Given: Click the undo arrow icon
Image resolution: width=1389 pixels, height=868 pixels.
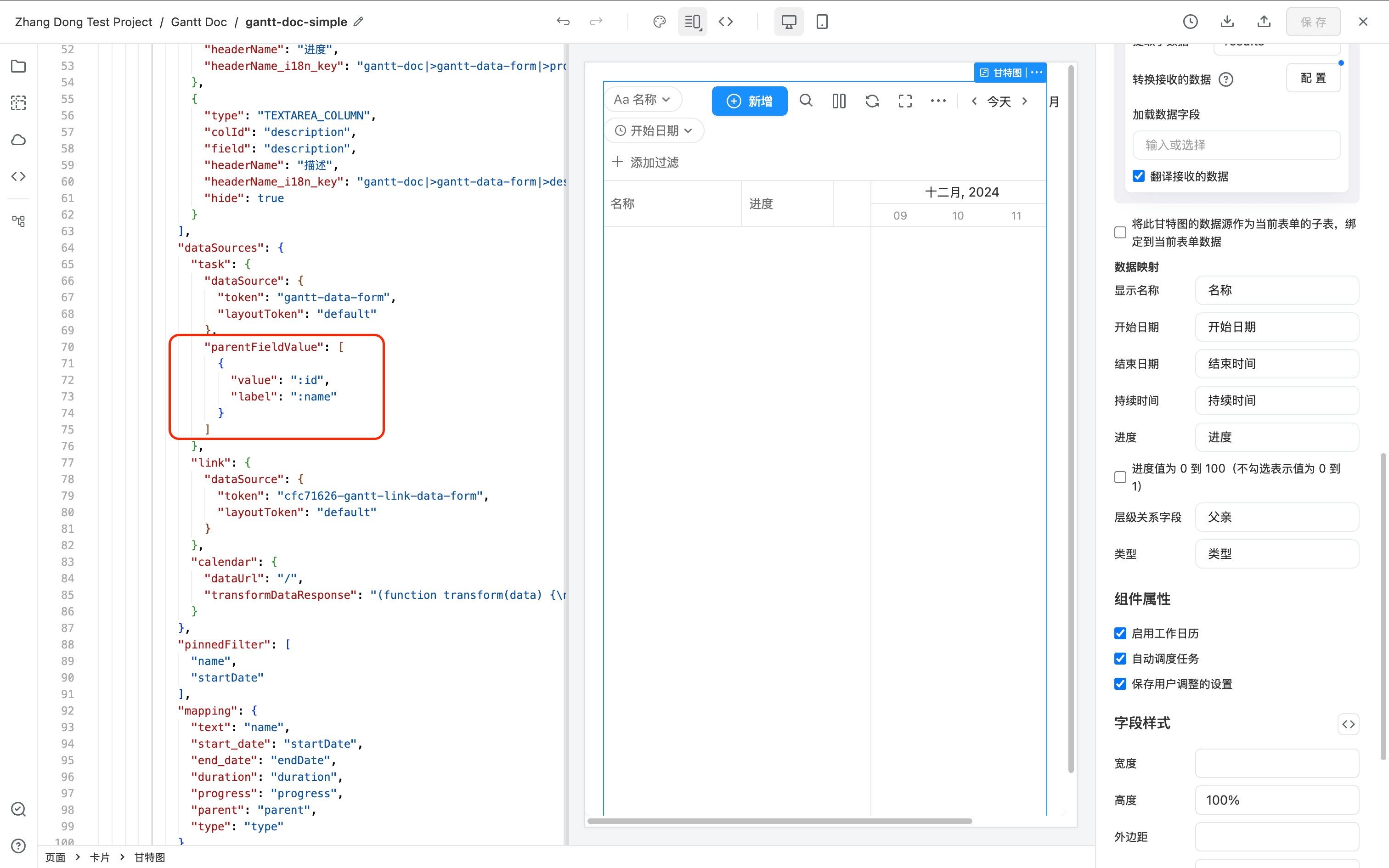Looking at the screenshot, I should [563, 22].
